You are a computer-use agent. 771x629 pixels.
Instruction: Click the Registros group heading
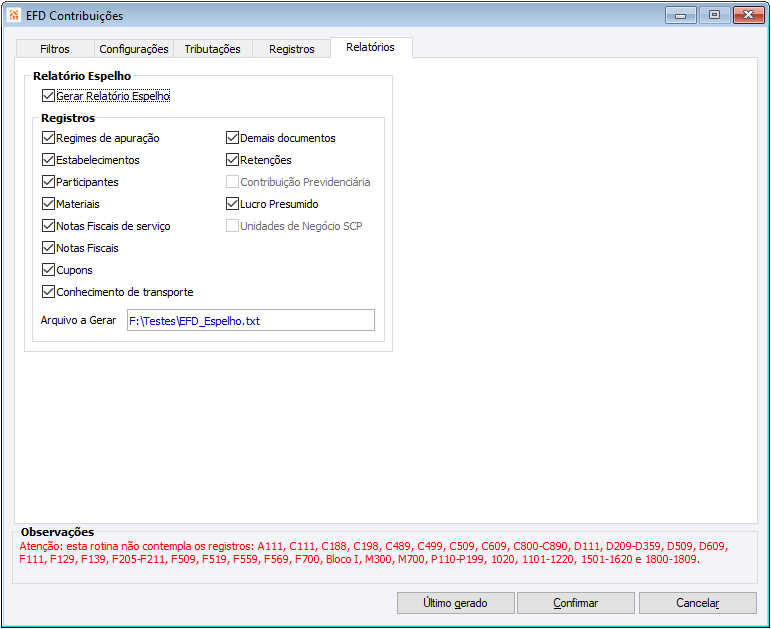68,118
